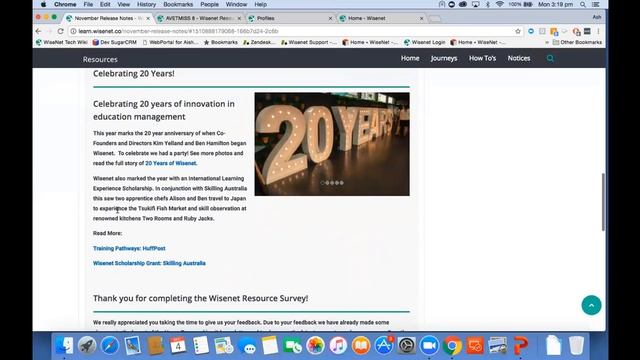Click the Resources site title

coord(100,59)
